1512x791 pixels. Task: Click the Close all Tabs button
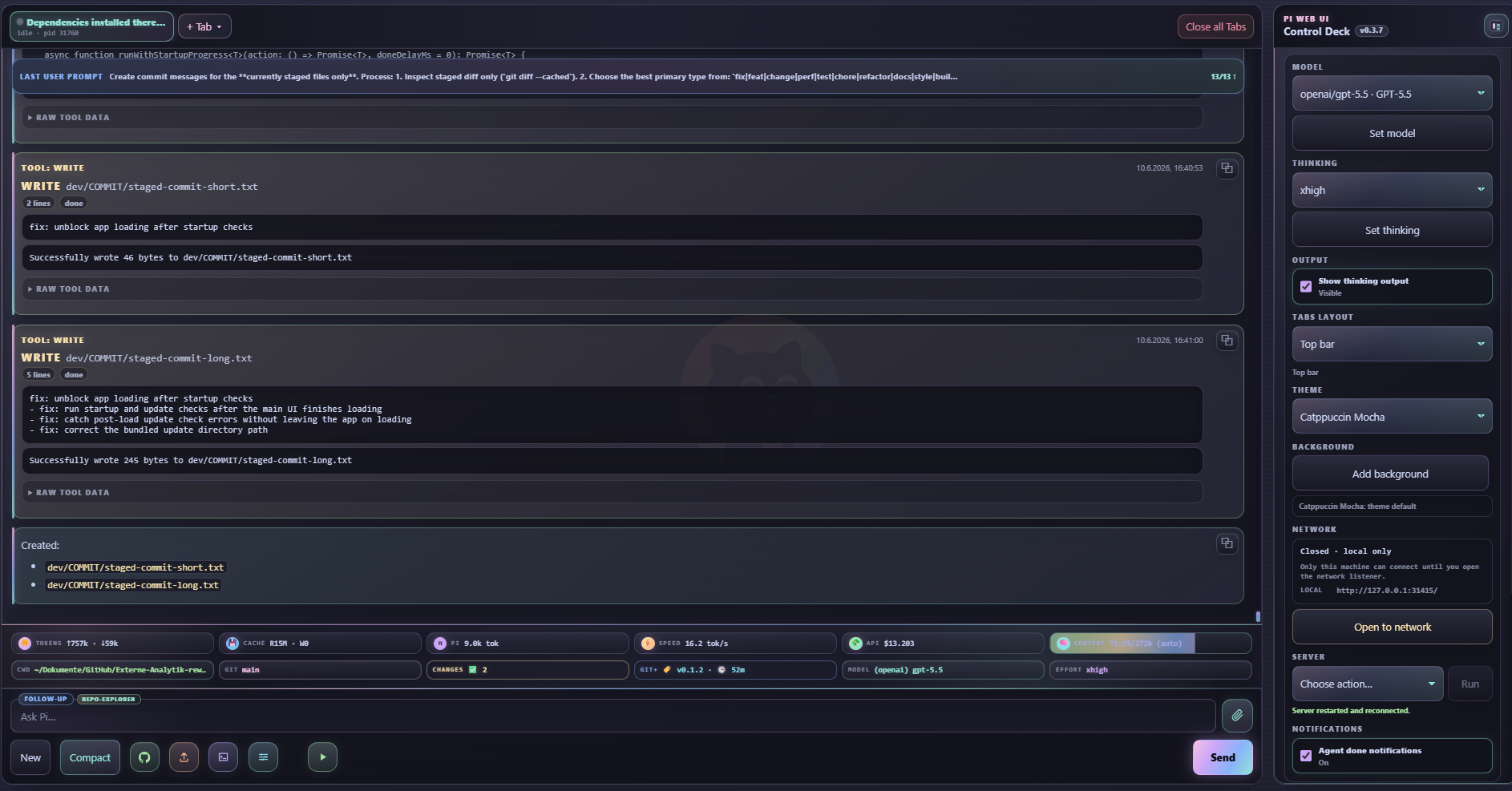(x=1215, y=26)
